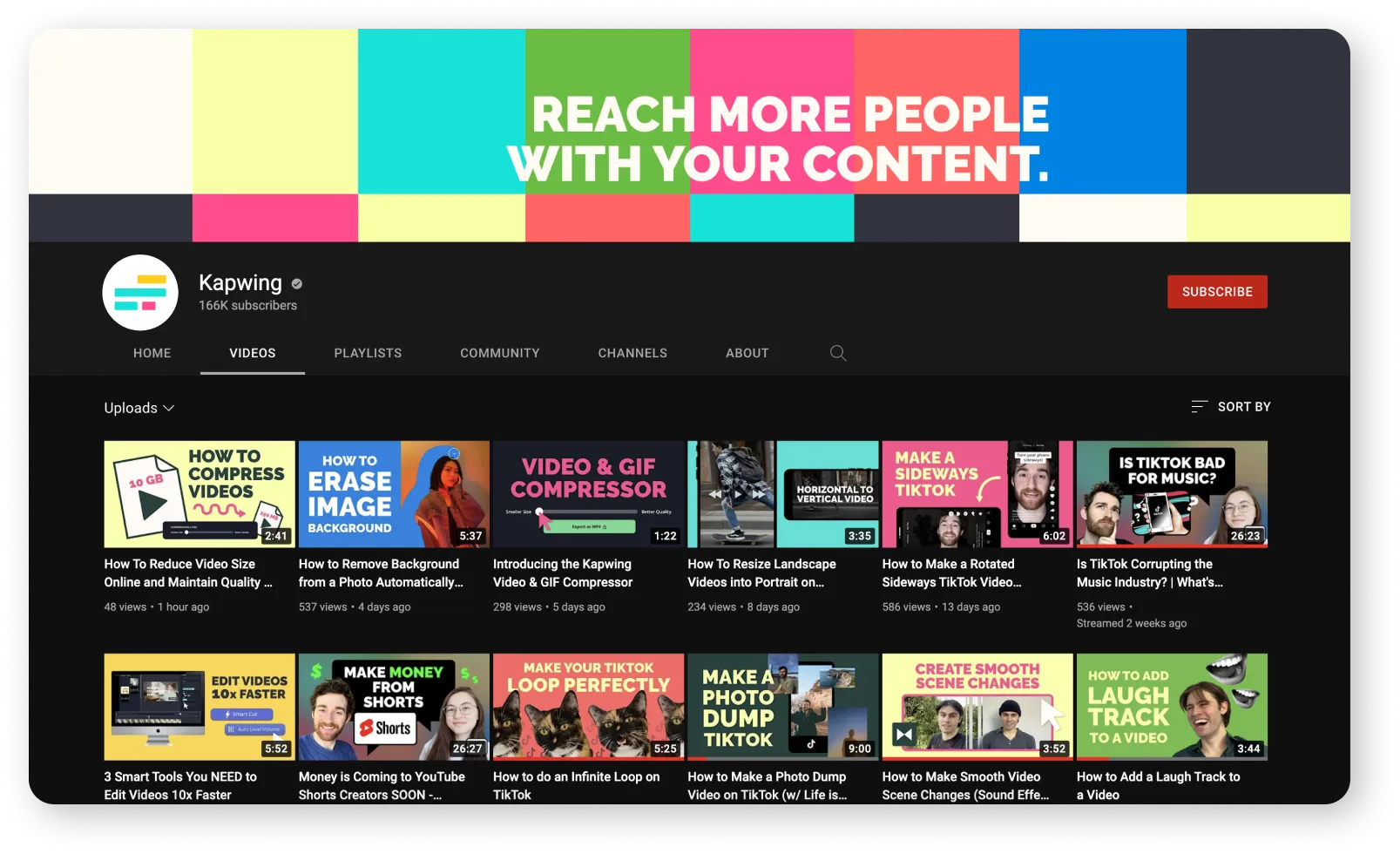
Task: Expand the Uploads dropdown
Action: coord(139,408)
